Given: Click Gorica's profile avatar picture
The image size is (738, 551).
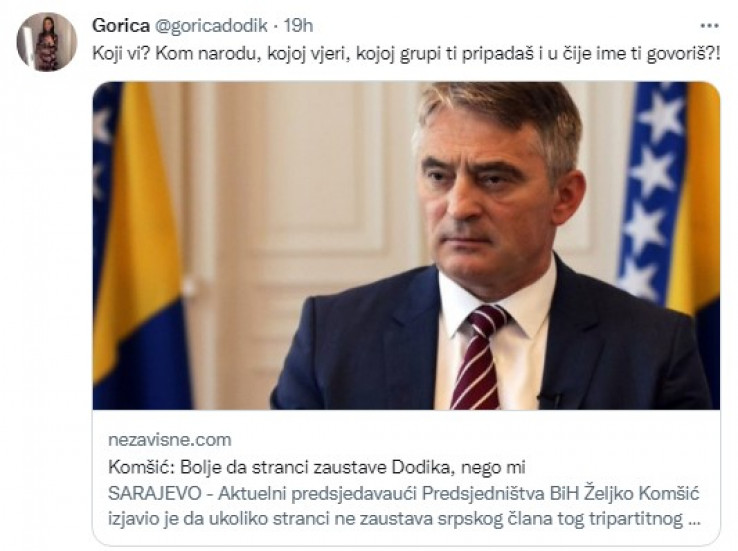Looking at the screenshot, I should [x=47, y=42].
